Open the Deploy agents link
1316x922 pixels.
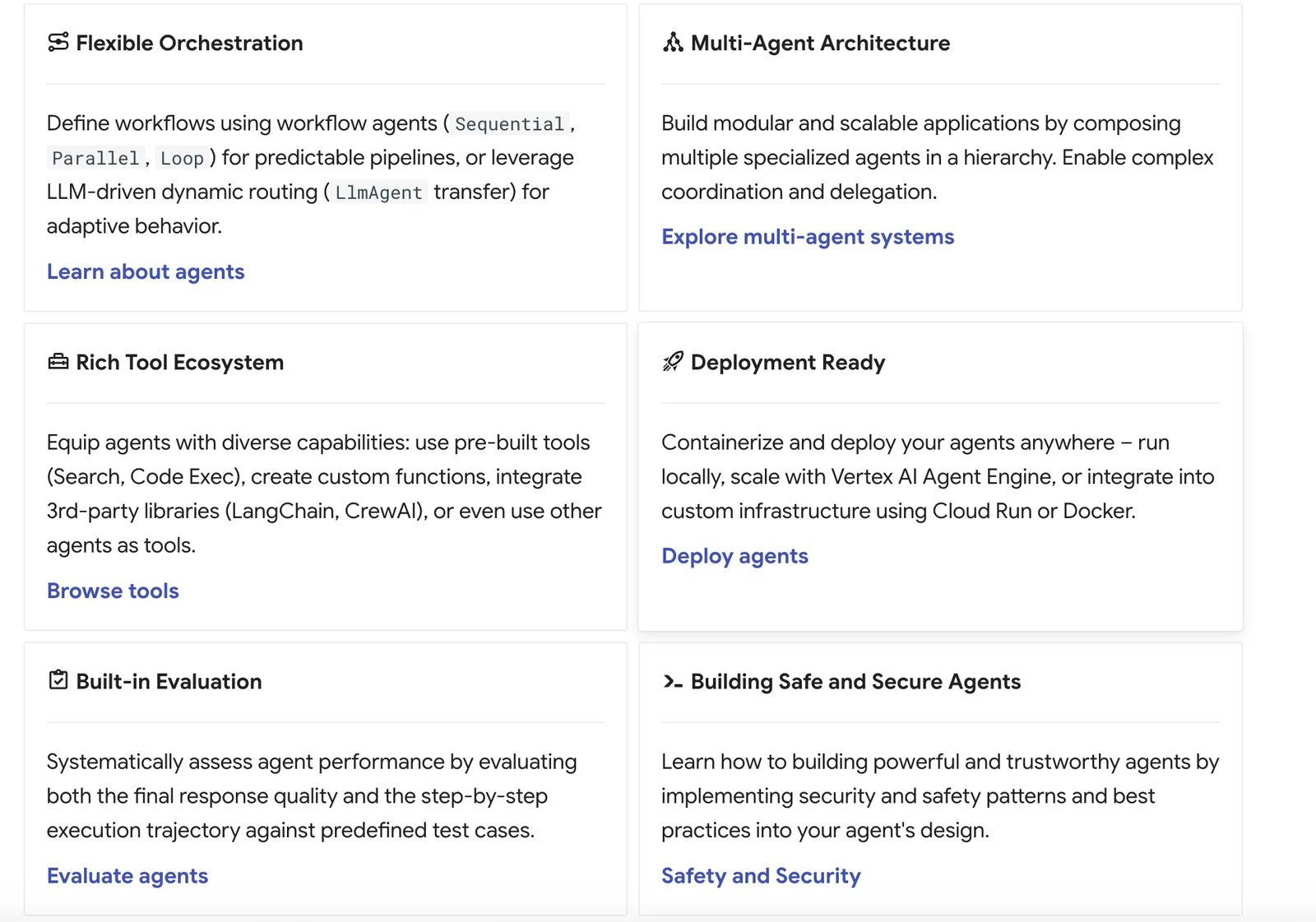pos(734,556)
